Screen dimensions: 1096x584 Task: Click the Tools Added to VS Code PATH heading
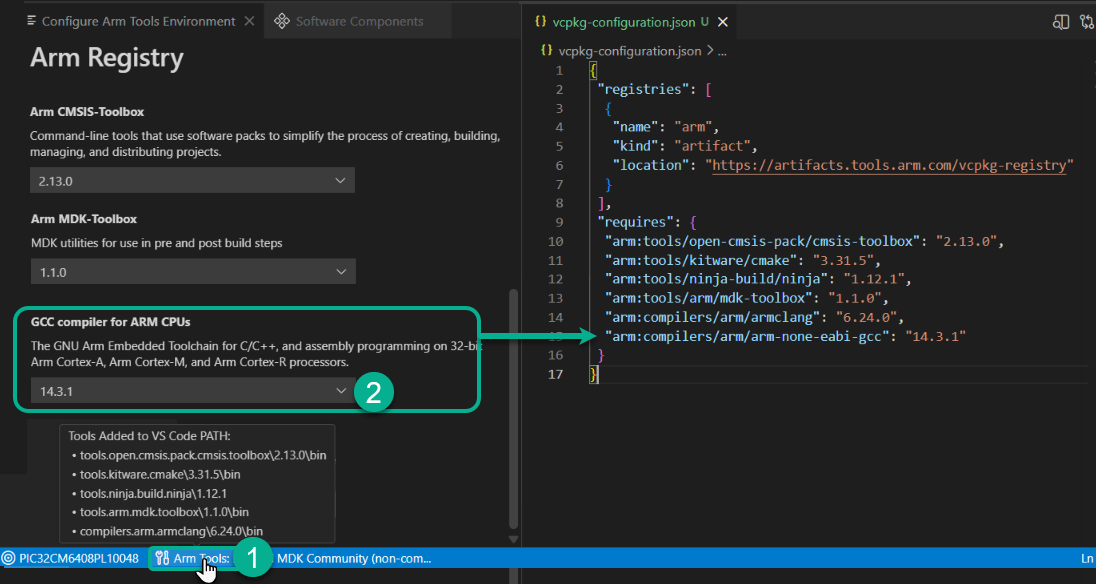tap(150, 436)
